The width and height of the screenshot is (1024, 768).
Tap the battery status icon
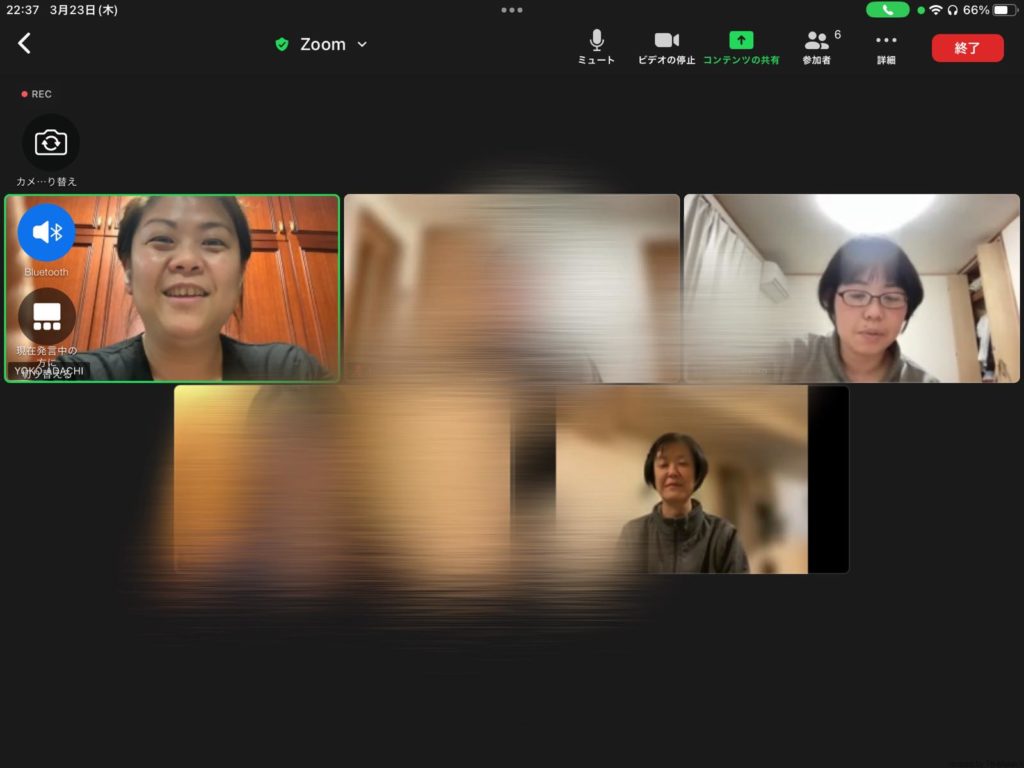pos(1004,10)
